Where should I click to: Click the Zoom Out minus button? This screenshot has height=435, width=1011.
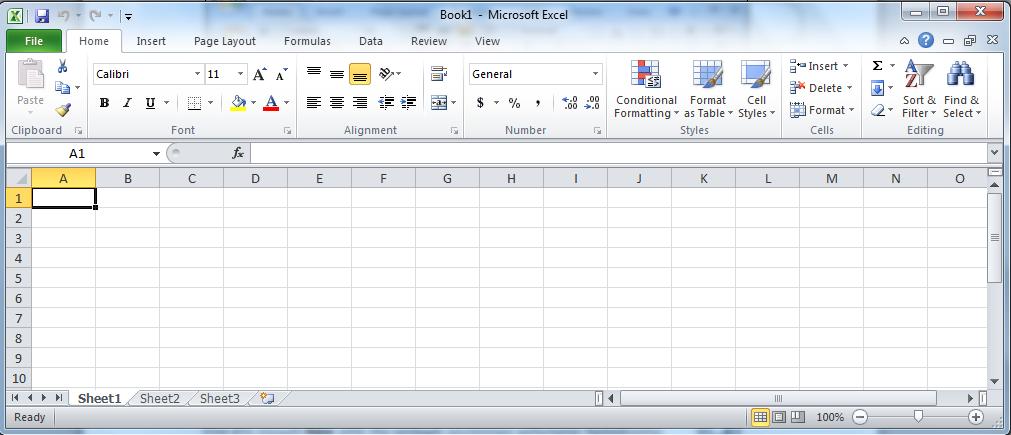click(x=859, y=417)
